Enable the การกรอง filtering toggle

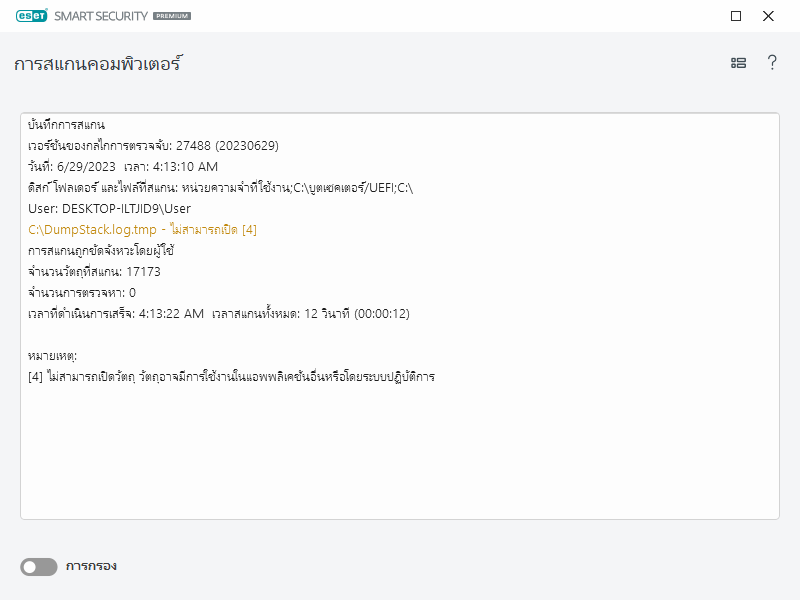click(39, 567)
